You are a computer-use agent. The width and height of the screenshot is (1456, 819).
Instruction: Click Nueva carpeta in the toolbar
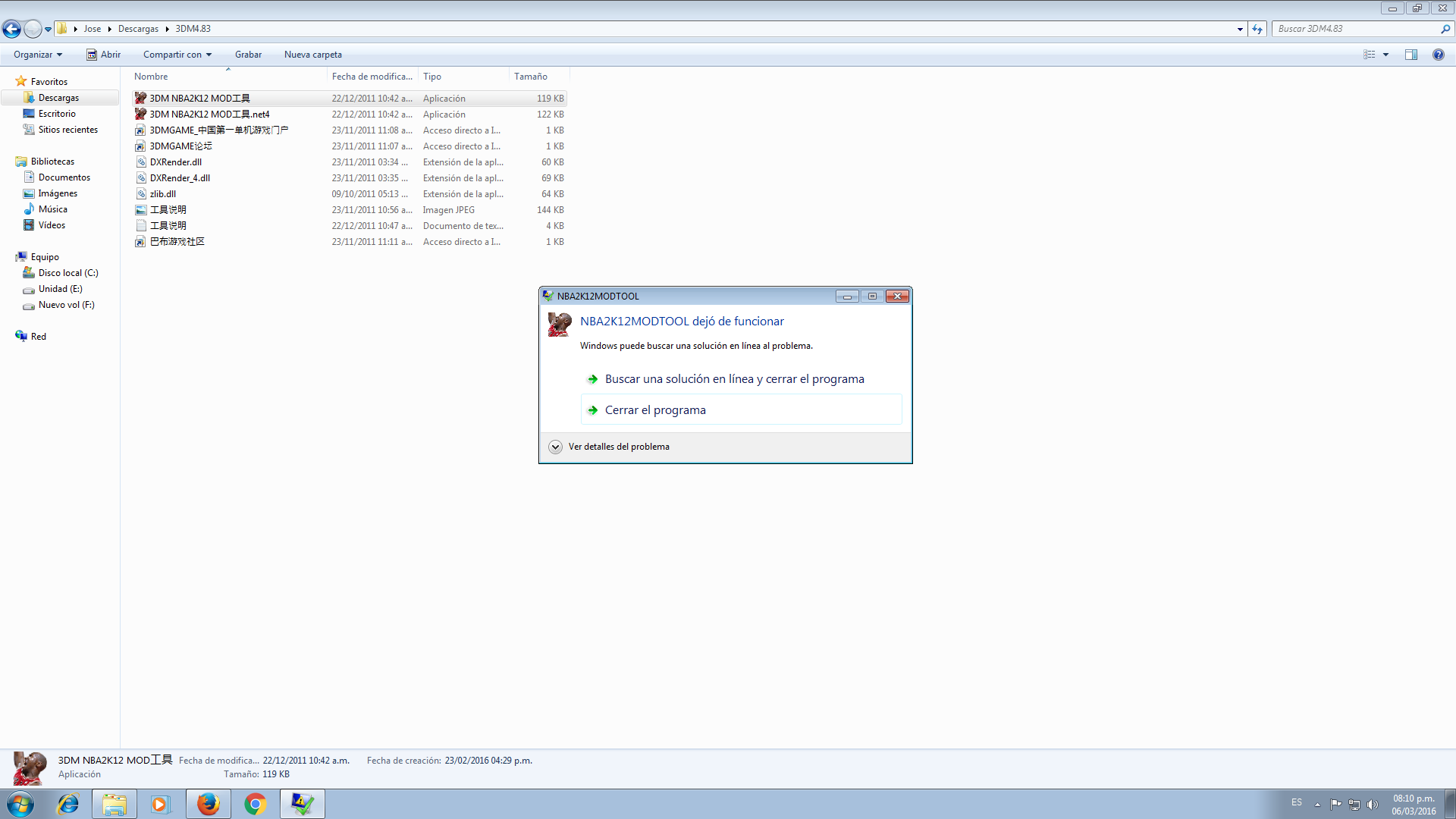[313, 55]
